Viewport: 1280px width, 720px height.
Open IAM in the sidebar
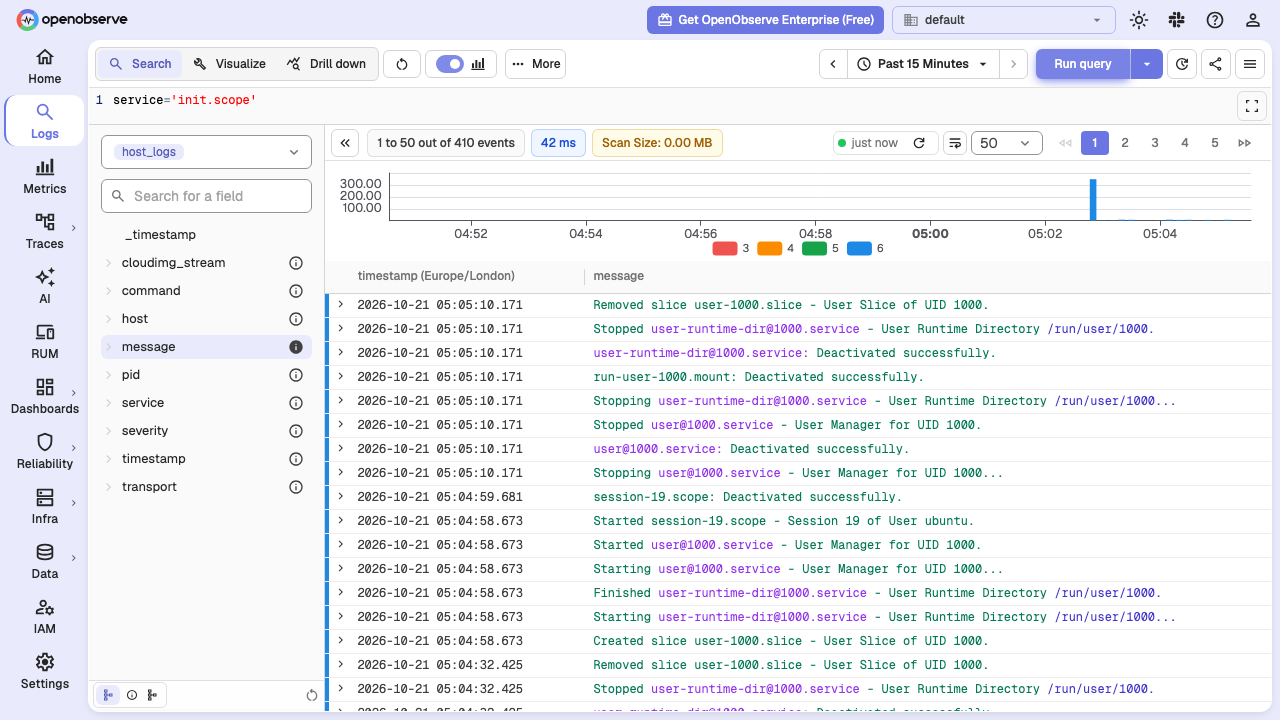click(45, 617)
